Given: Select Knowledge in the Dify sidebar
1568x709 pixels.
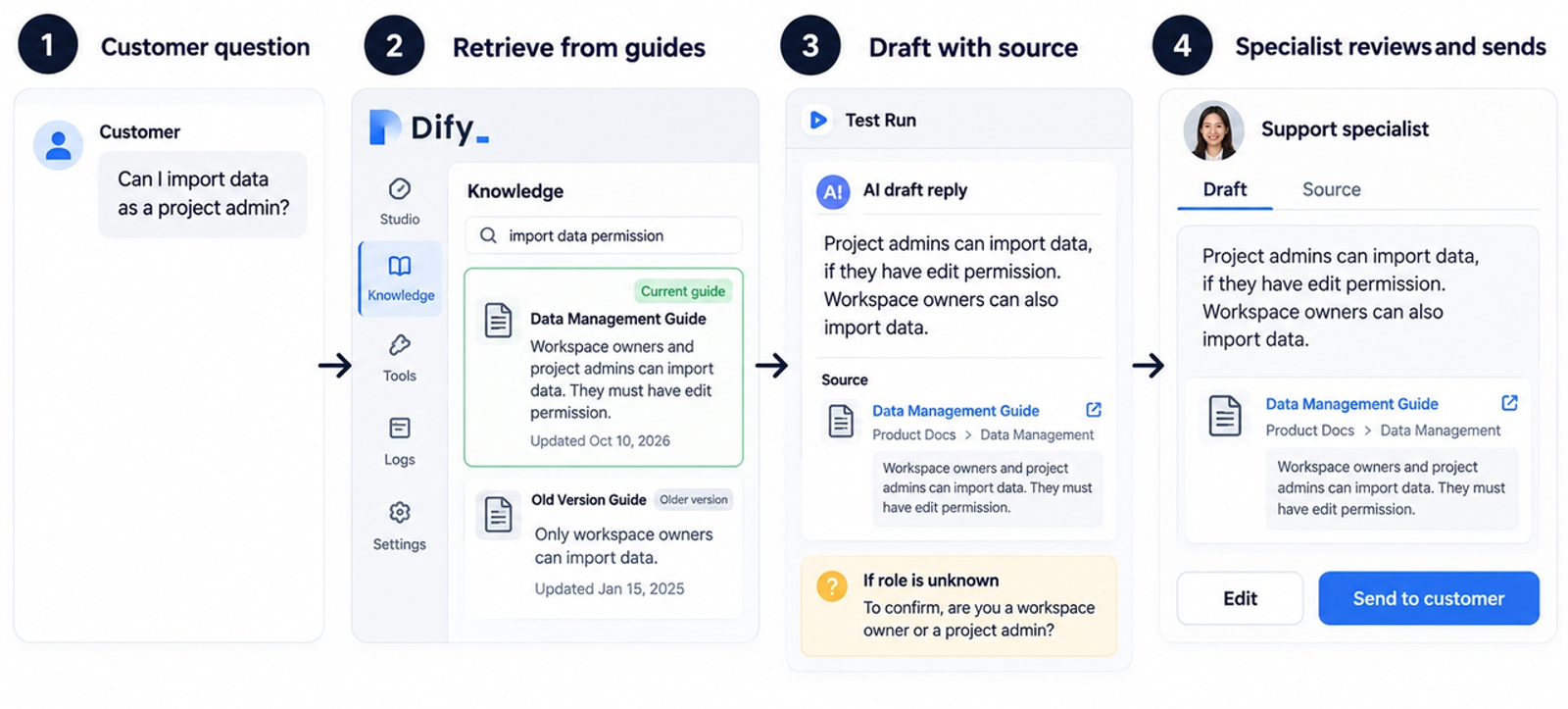Looking at the screenshot, I should click(x=401, y=279).
